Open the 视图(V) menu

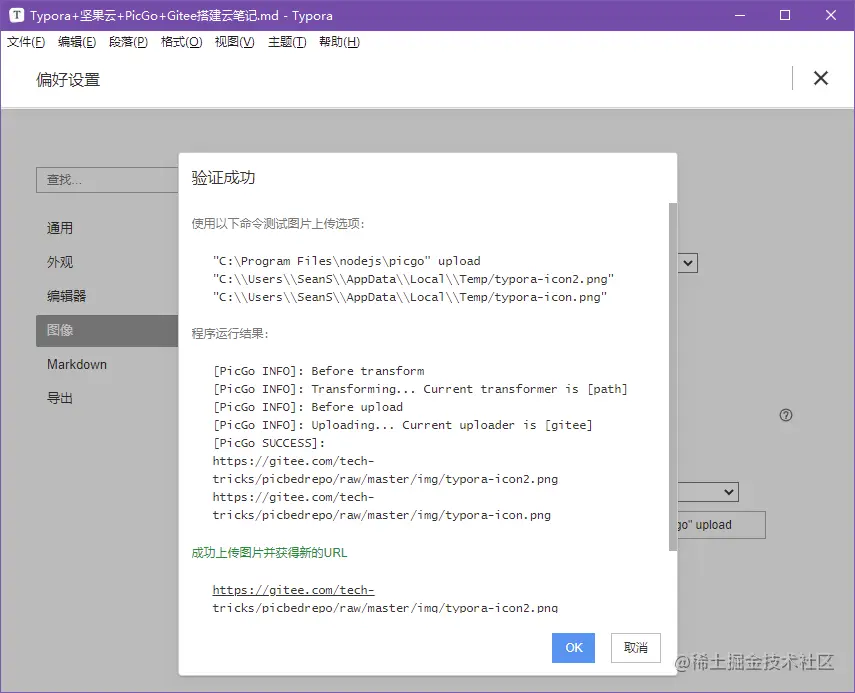click(234, 42)
